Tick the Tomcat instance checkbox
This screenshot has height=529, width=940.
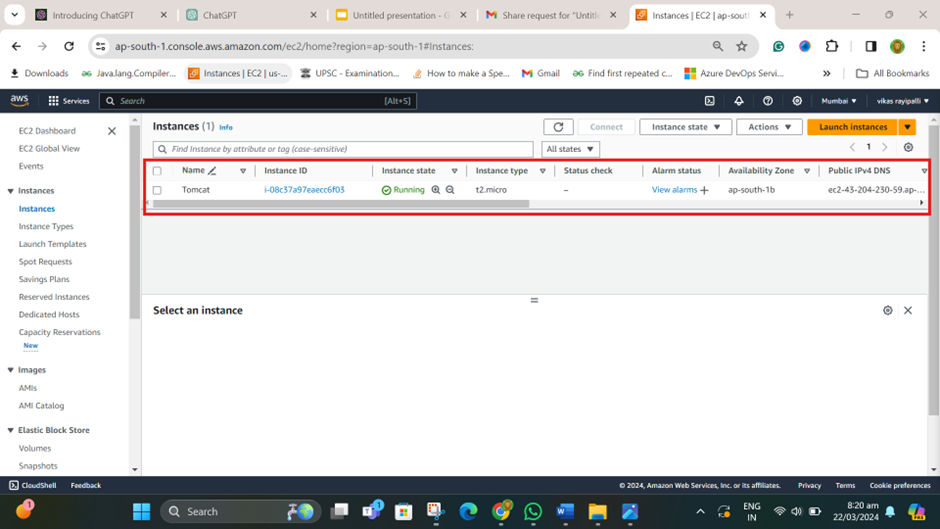(x=157, y=190)
